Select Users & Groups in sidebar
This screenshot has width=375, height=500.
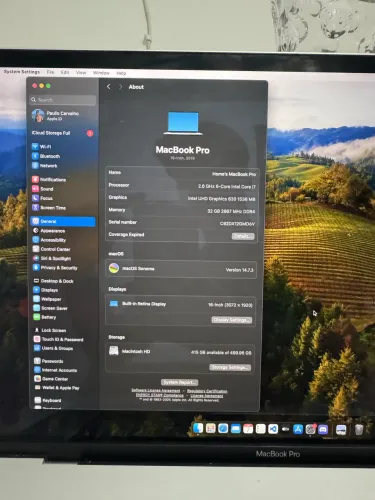tap(53, 348)
